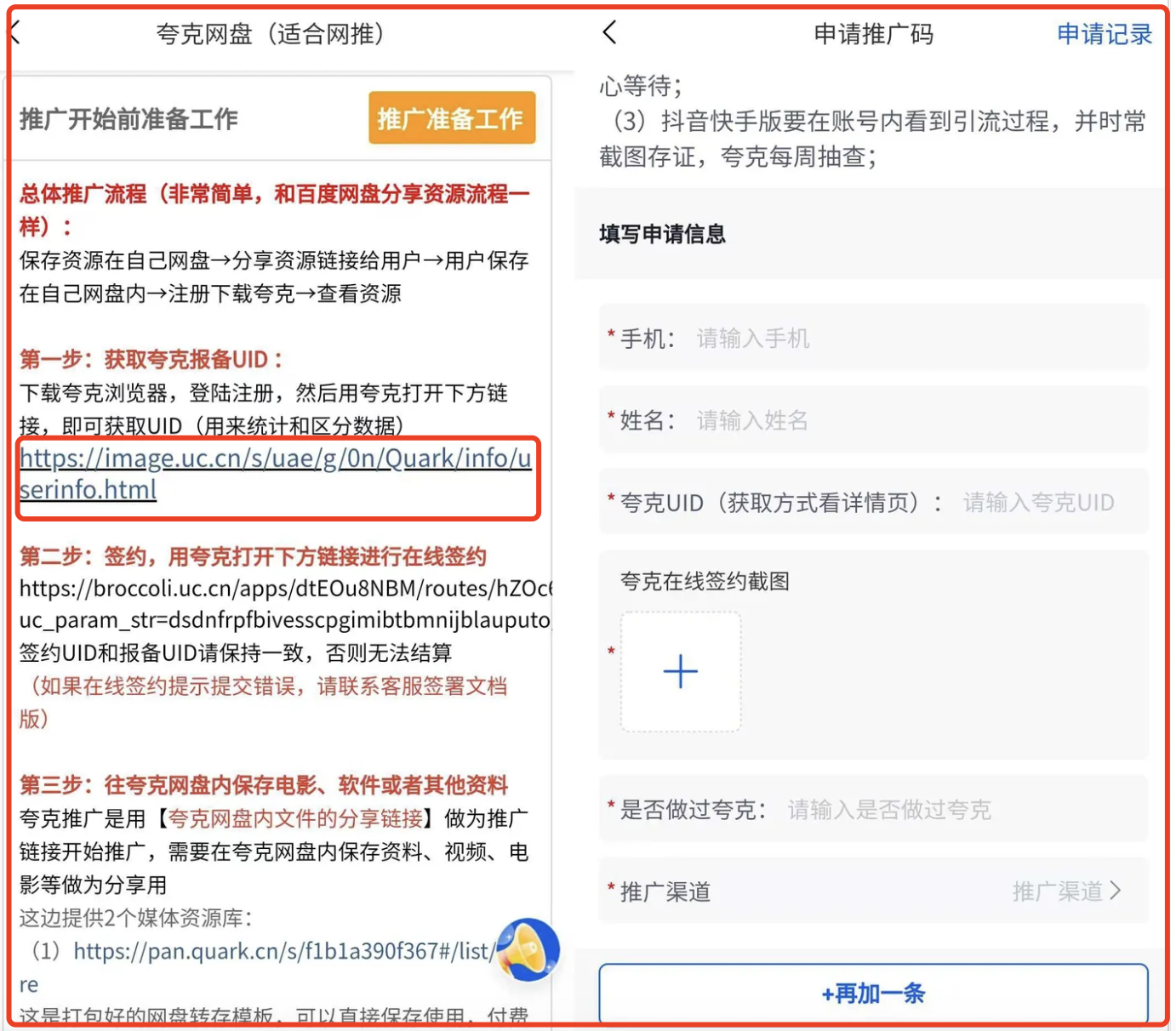Focus the 姓名 input field
The height and width of the screenshot is (1031, 1176).
[x=874, y=420]
